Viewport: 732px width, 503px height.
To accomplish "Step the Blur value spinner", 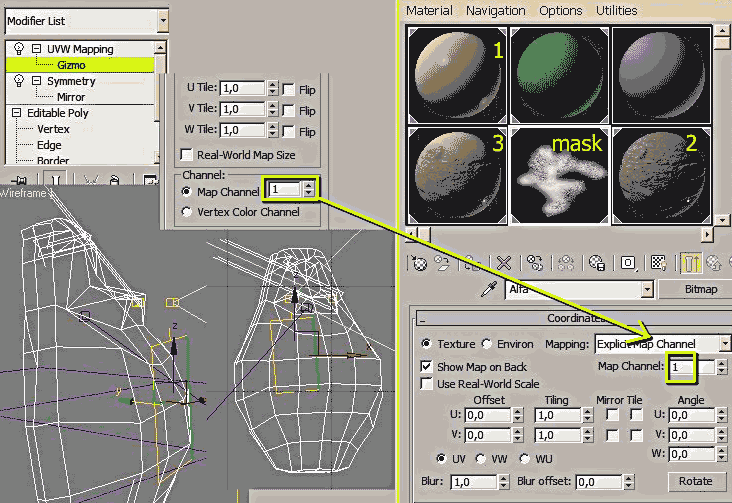I will (x=503, y=482).
